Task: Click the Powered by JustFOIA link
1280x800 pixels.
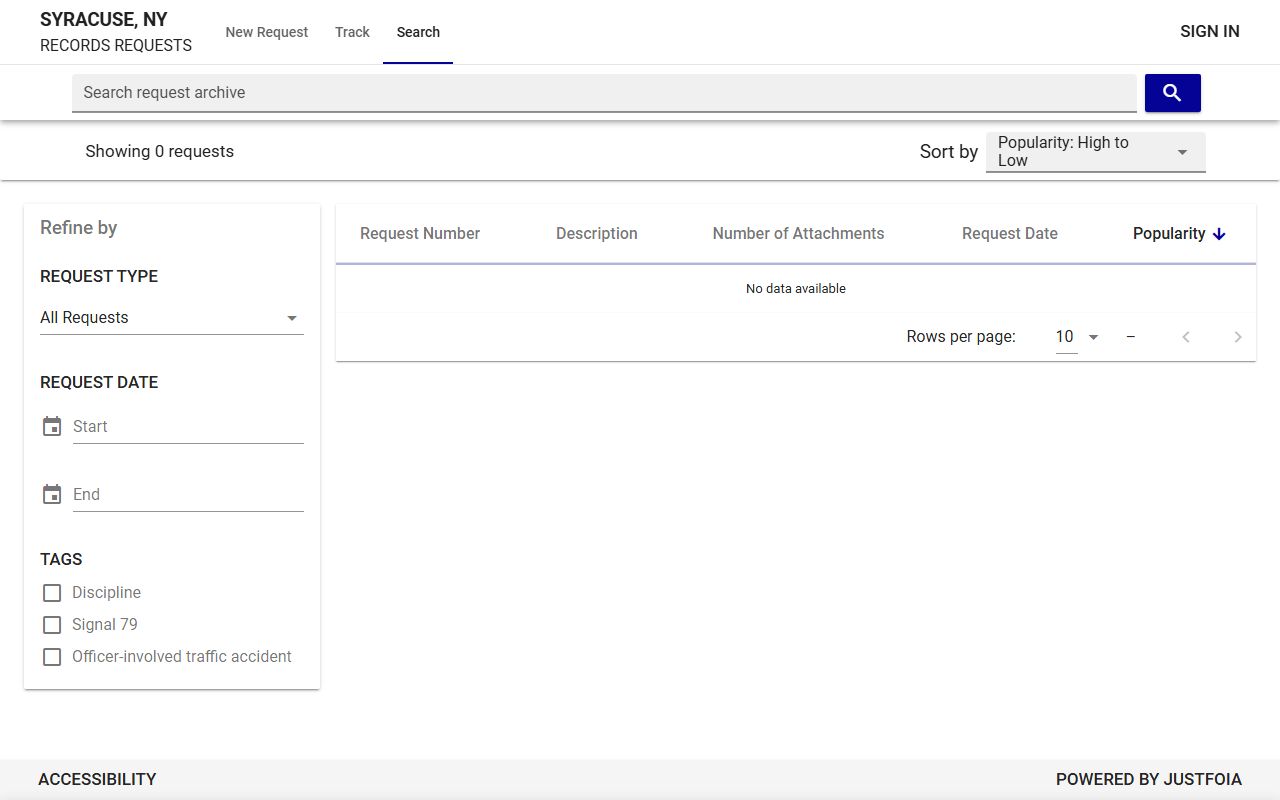Action: pos(1148,779)
